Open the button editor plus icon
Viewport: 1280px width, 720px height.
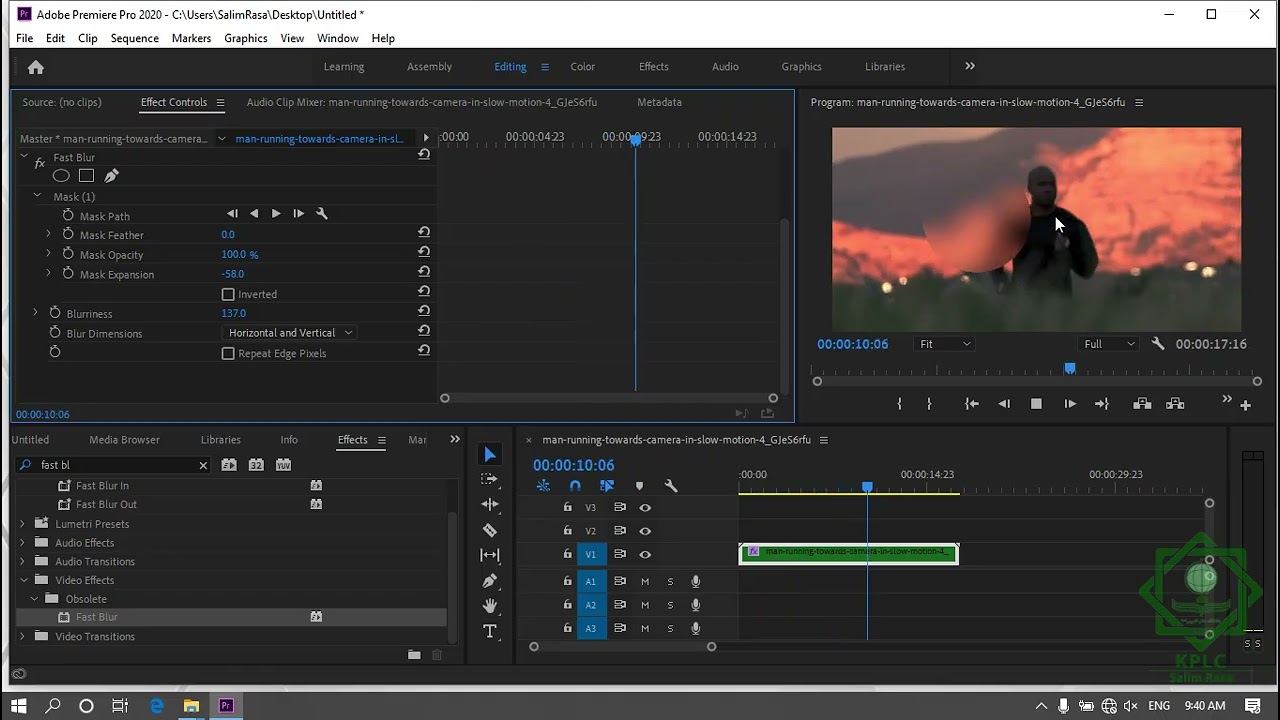1246,405
